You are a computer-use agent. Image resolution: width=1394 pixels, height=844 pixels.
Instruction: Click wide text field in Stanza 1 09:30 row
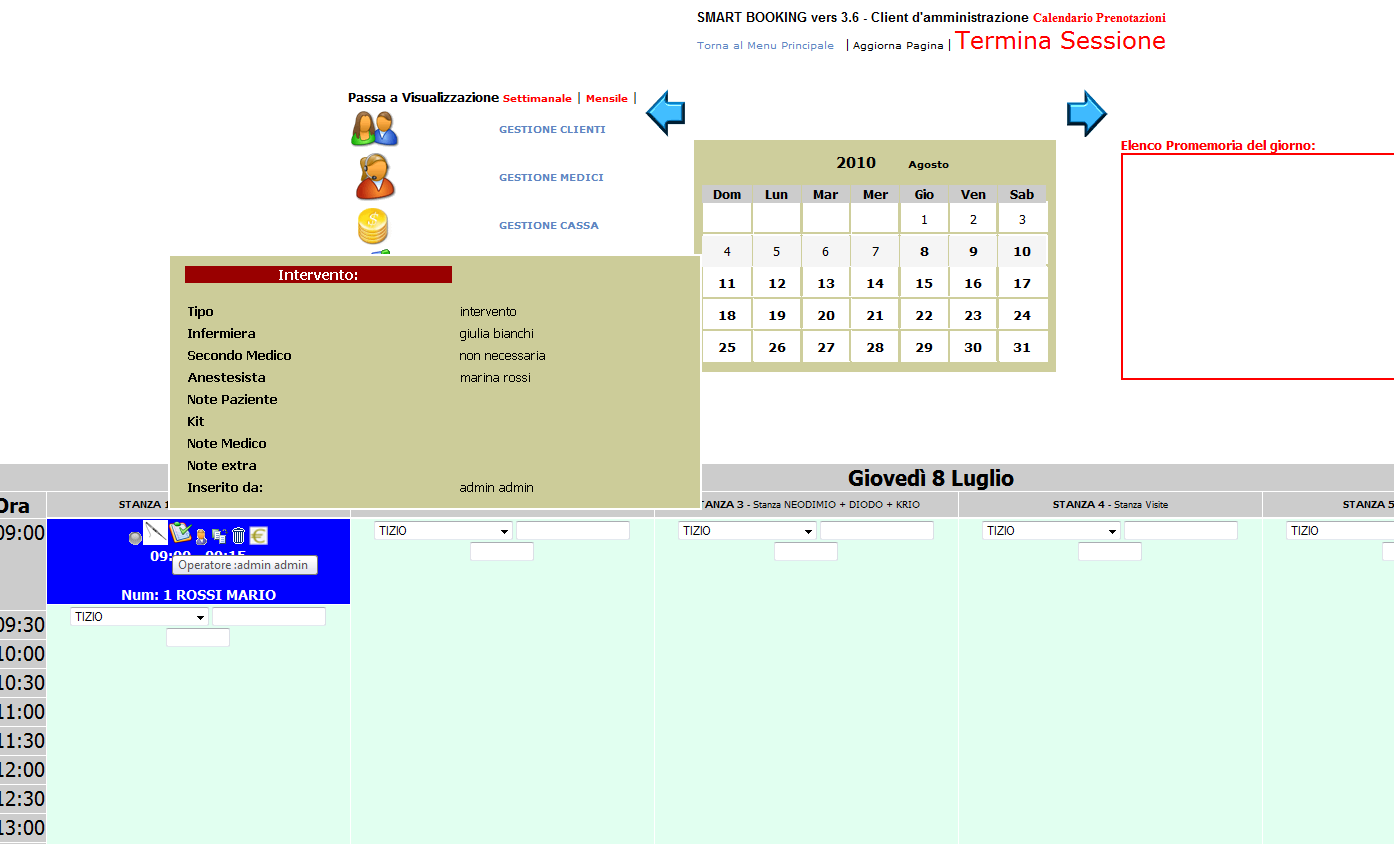click(x=269, y=617)
